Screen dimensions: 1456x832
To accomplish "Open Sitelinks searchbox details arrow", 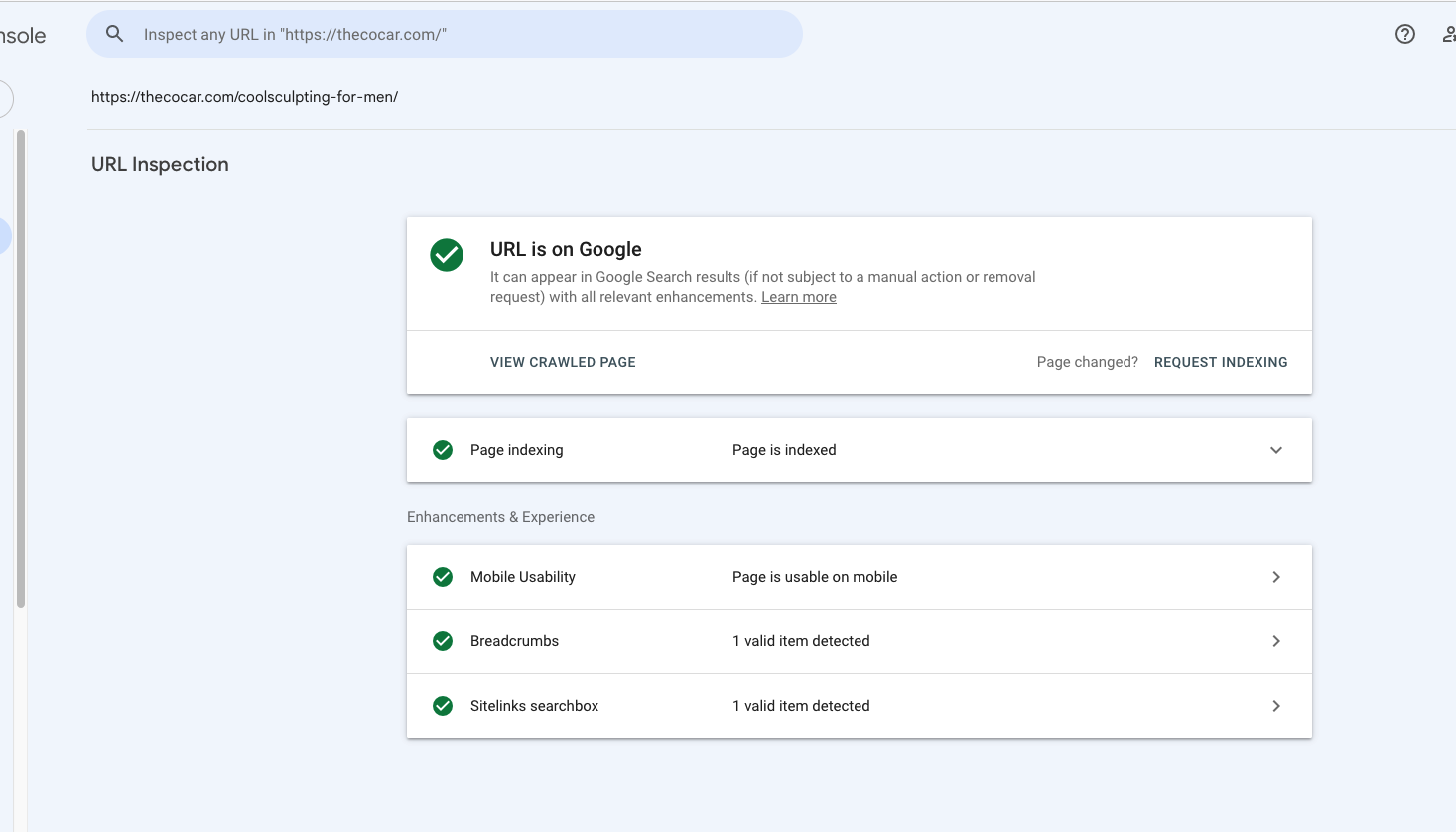I will [1276, 706].
